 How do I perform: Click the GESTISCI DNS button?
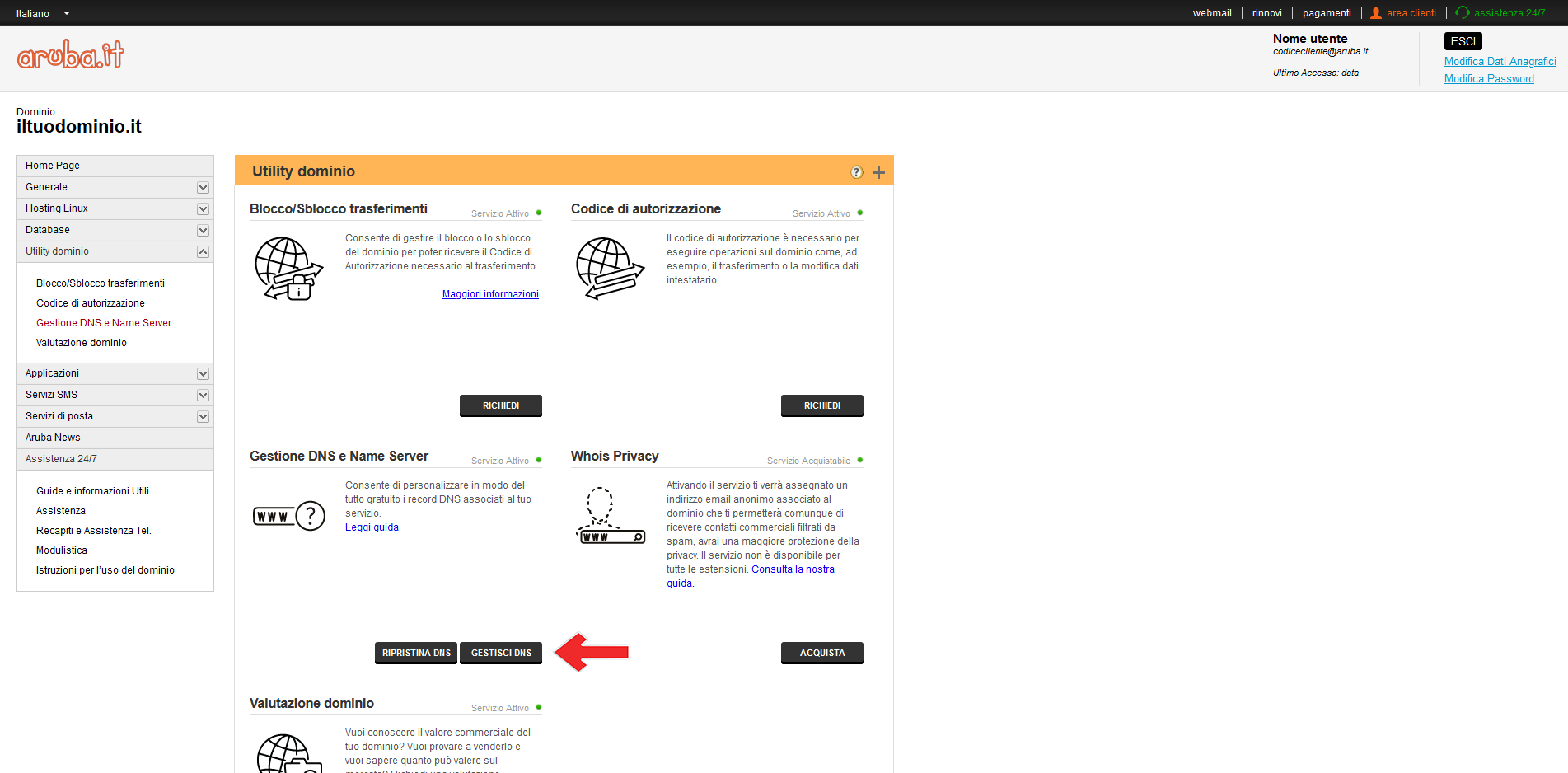[501, 653]
